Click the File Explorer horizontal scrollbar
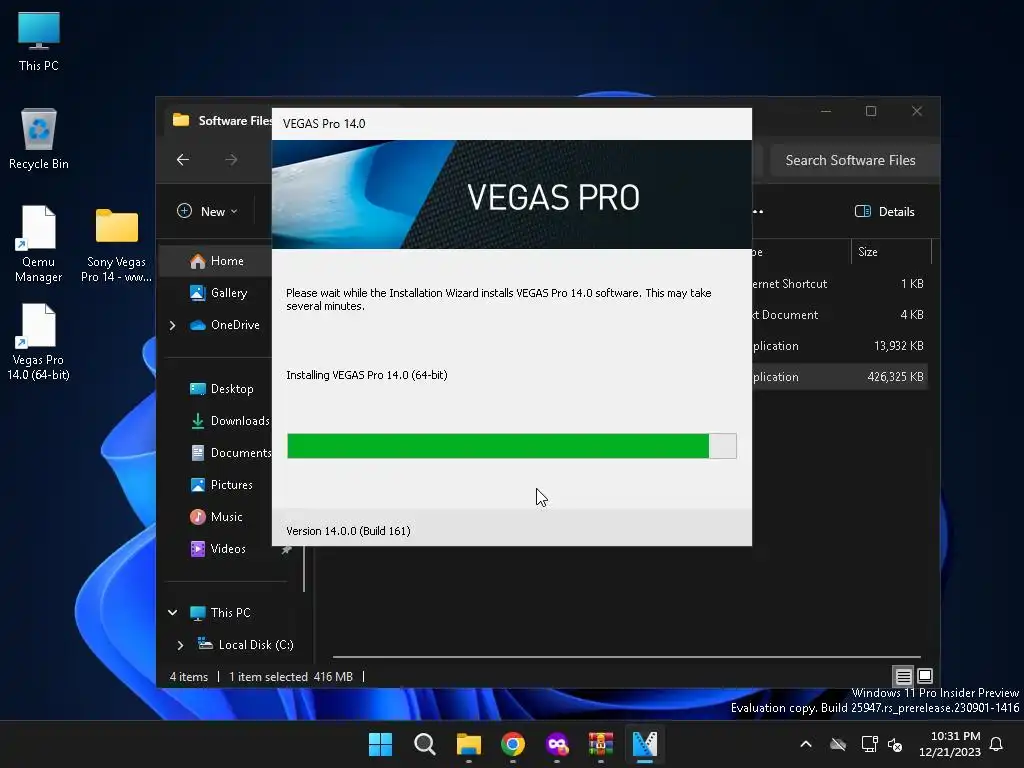The width and height of the screenshot is (1024, 768). coord(626,656)
